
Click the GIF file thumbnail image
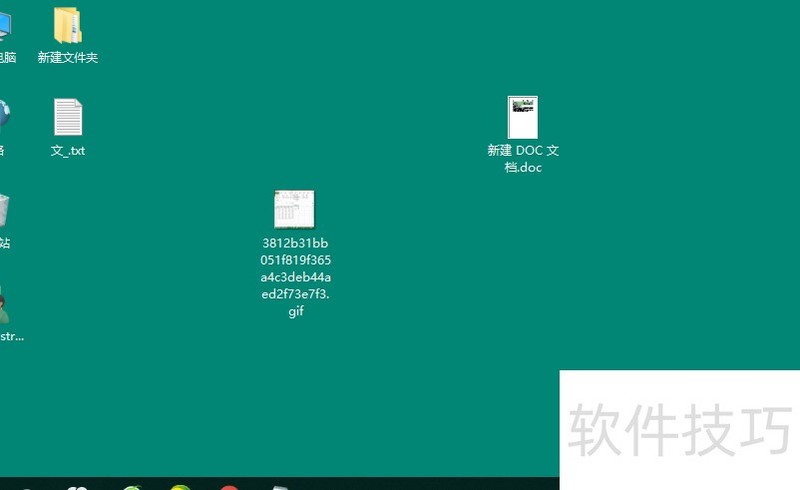pos(295,210)
